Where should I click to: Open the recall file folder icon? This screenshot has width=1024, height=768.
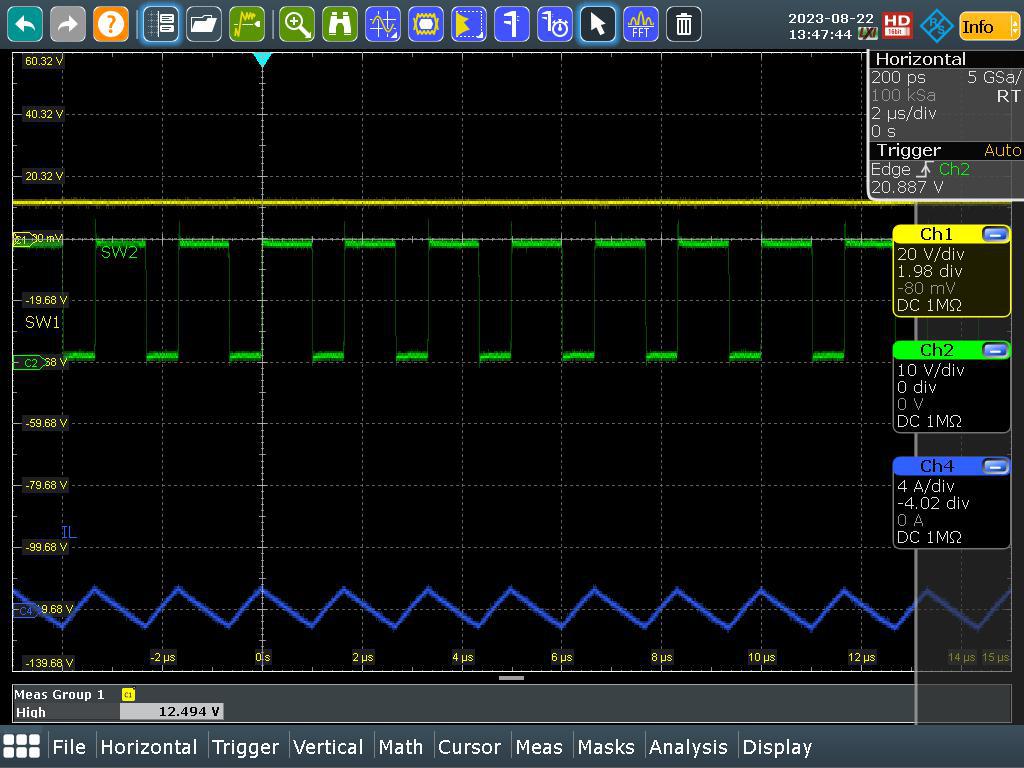coord(203,24)
